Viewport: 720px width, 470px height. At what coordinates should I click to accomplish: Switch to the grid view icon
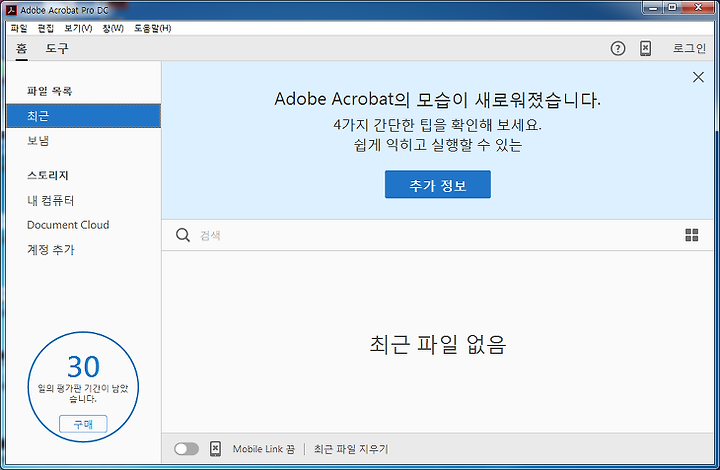692,235
